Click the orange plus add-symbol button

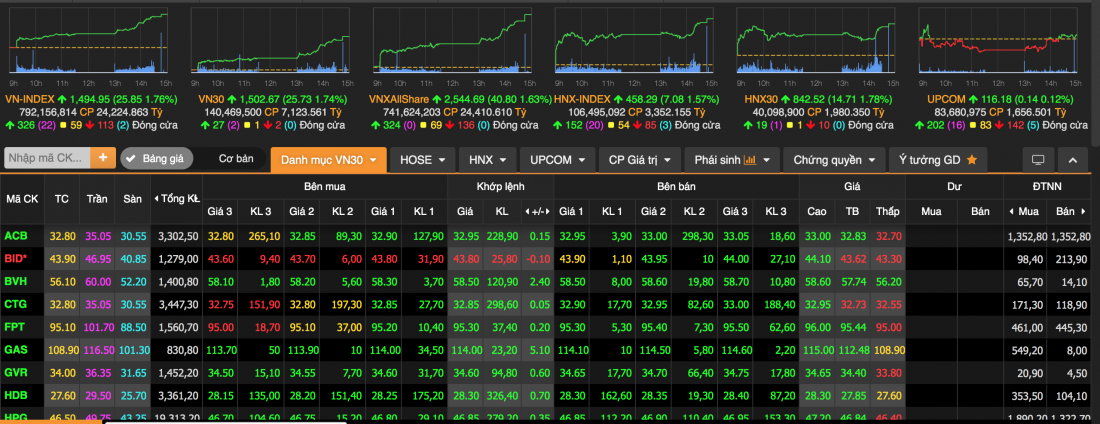103,159
